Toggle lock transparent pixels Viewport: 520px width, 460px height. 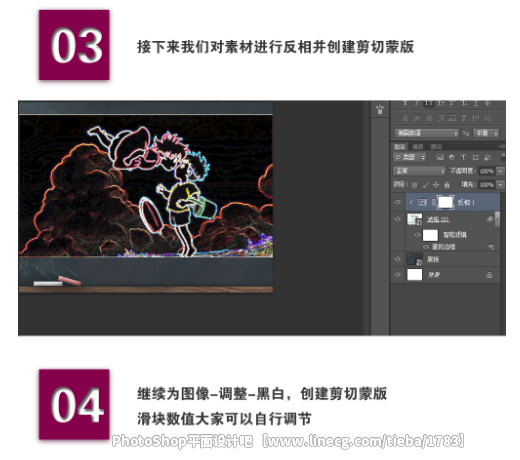click(414, 185)
